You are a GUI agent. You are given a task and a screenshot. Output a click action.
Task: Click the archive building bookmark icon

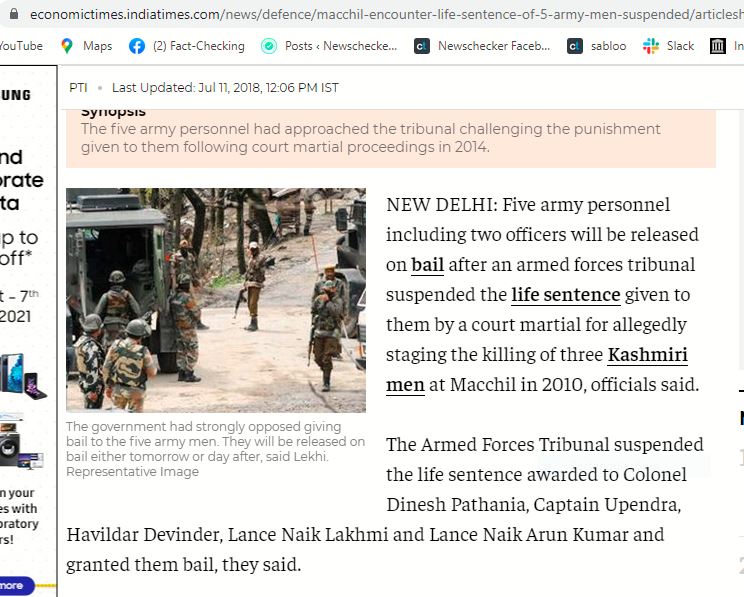717,46
